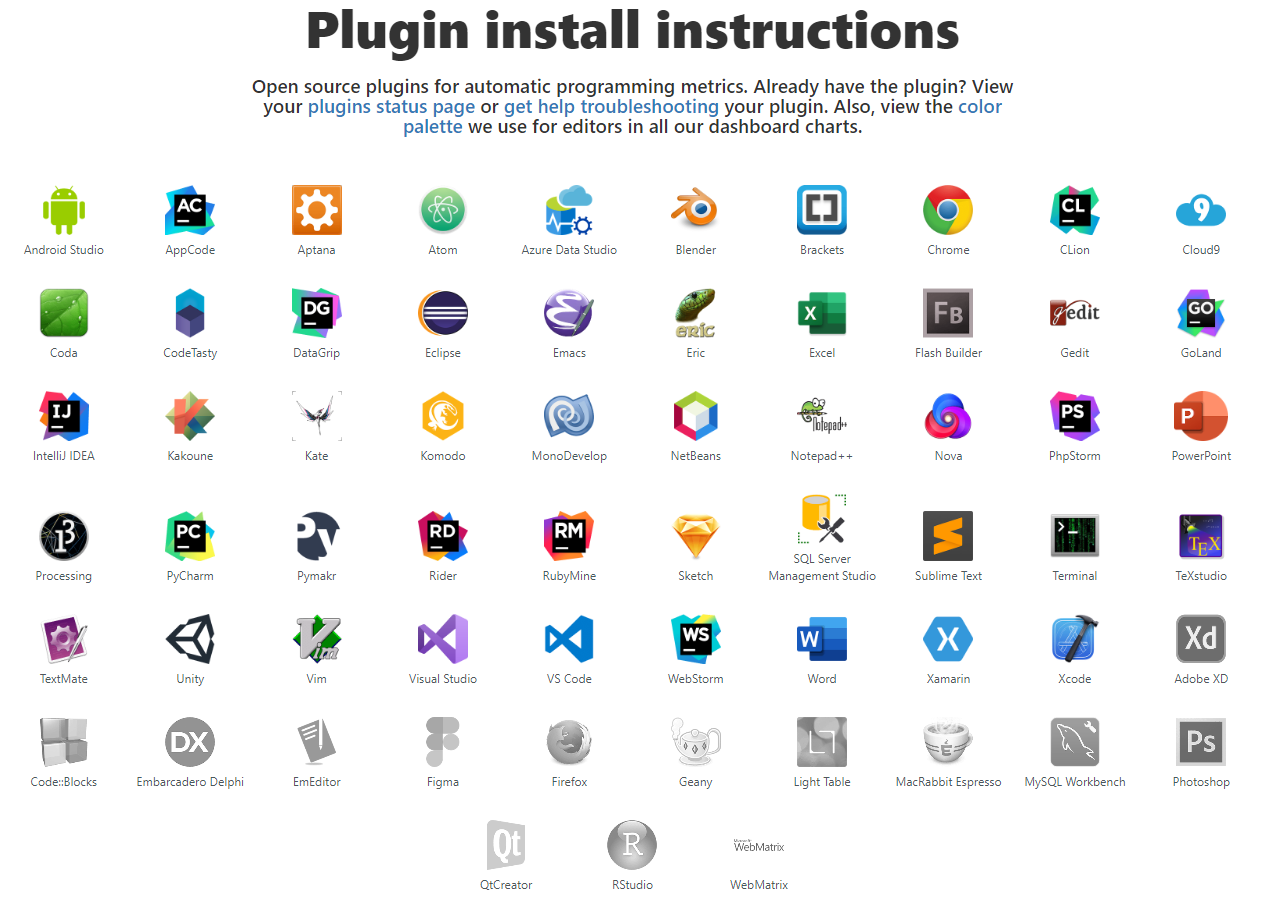The image size is (1272, 917).
Task: Select the Rider icon
Action: [x=443, y=536]
